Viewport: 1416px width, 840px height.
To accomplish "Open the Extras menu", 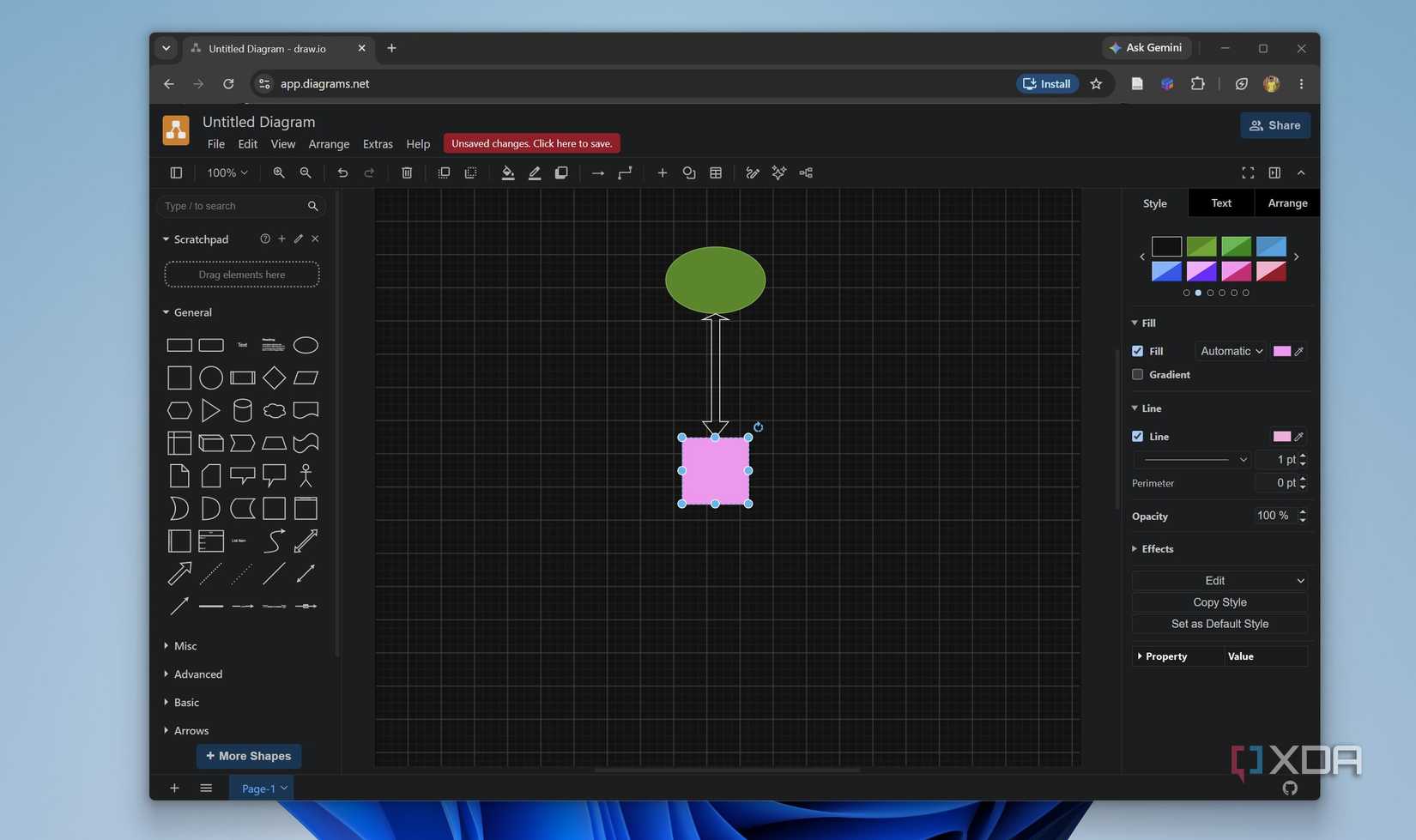I will point(378,143).
